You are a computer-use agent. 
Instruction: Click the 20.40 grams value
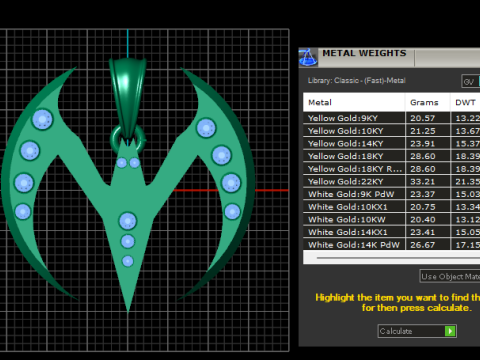click(423, 219)
